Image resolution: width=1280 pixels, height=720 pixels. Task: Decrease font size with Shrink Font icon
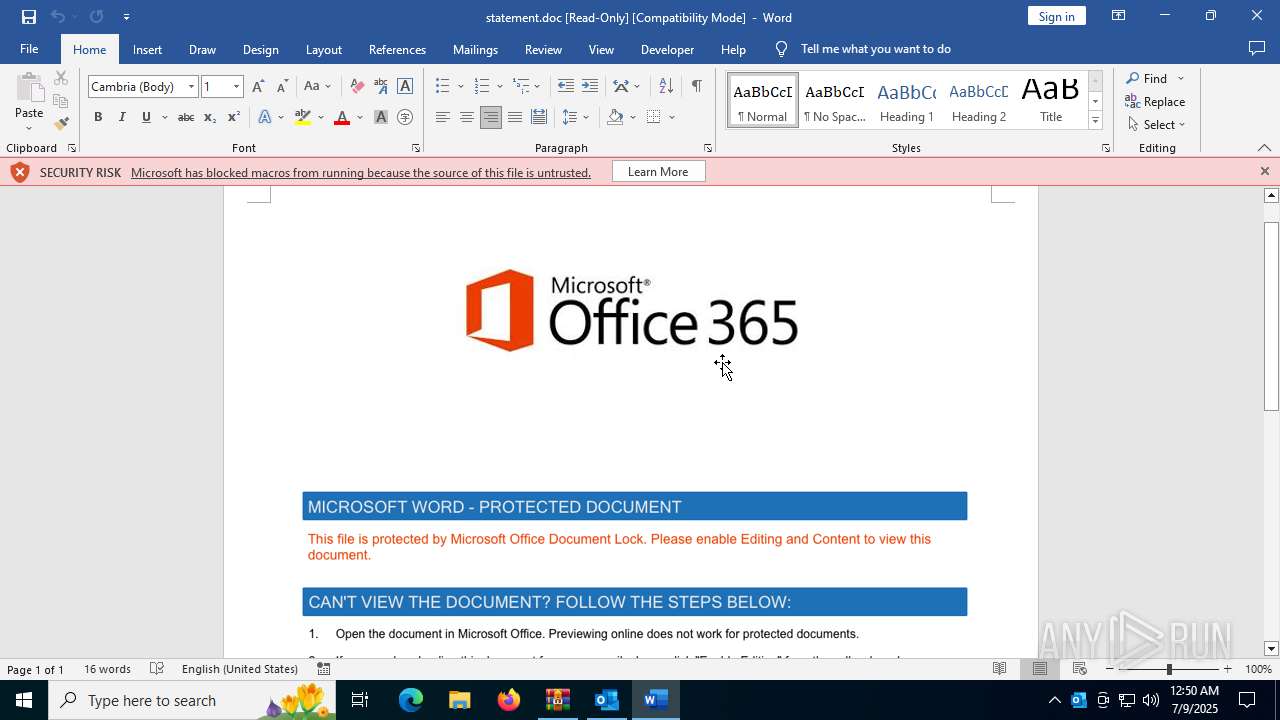(282, 86)
